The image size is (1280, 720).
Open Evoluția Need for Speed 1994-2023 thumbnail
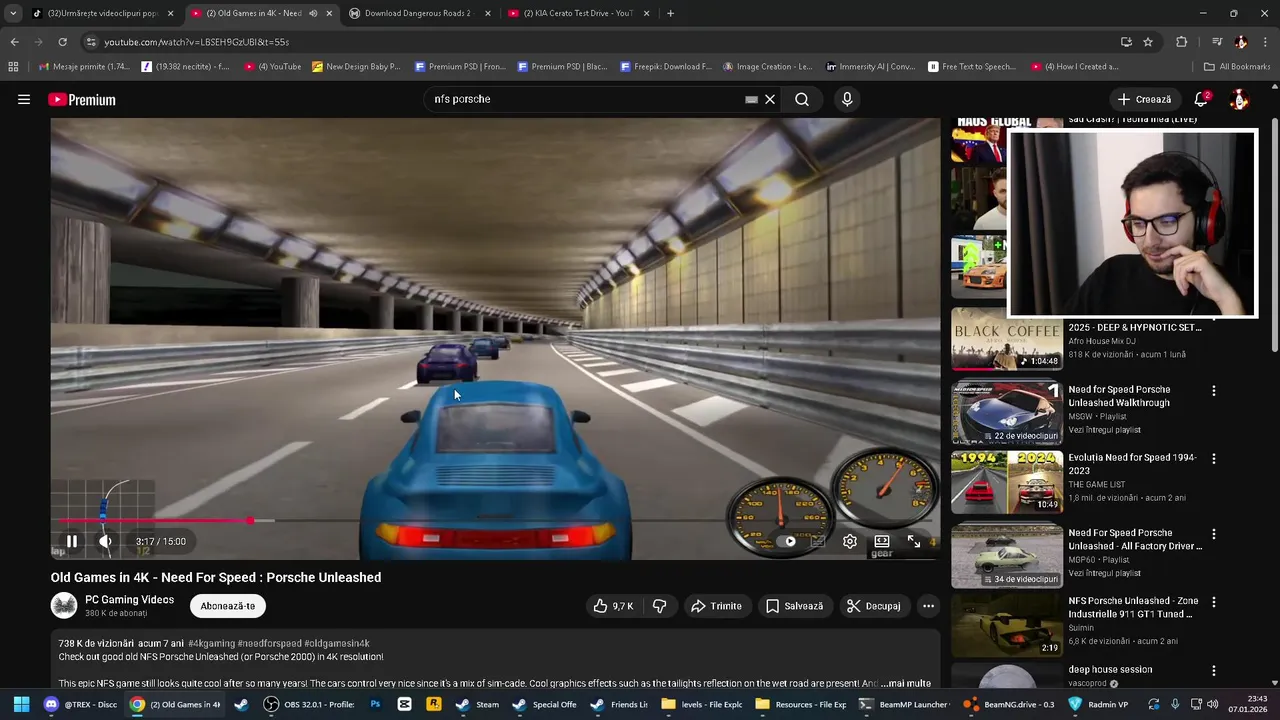click(1006, 482)
